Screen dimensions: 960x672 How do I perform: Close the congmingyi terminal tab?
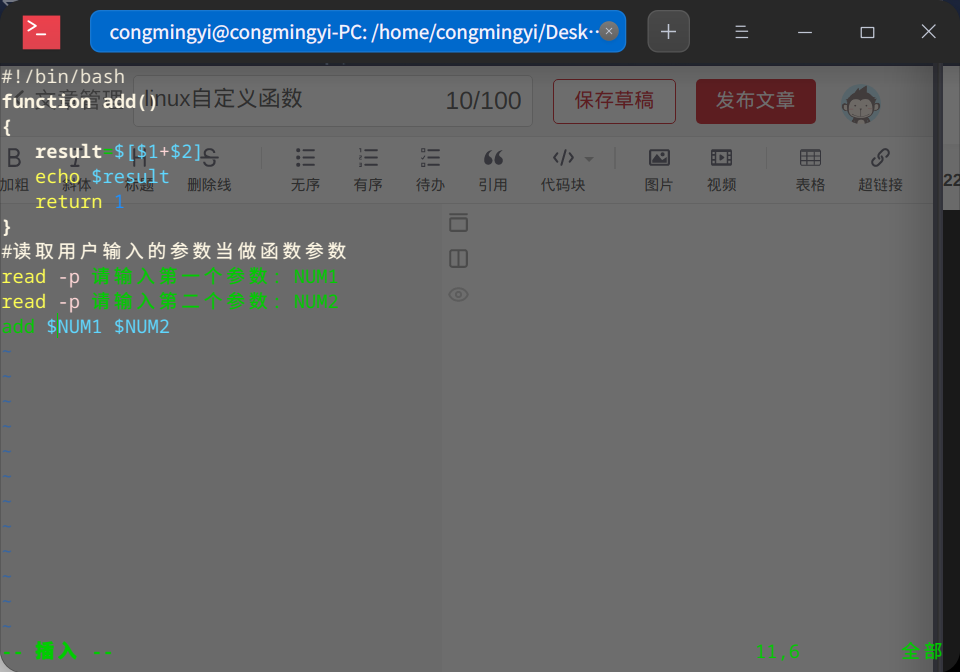pyautogui.click(x=609, y=31)
